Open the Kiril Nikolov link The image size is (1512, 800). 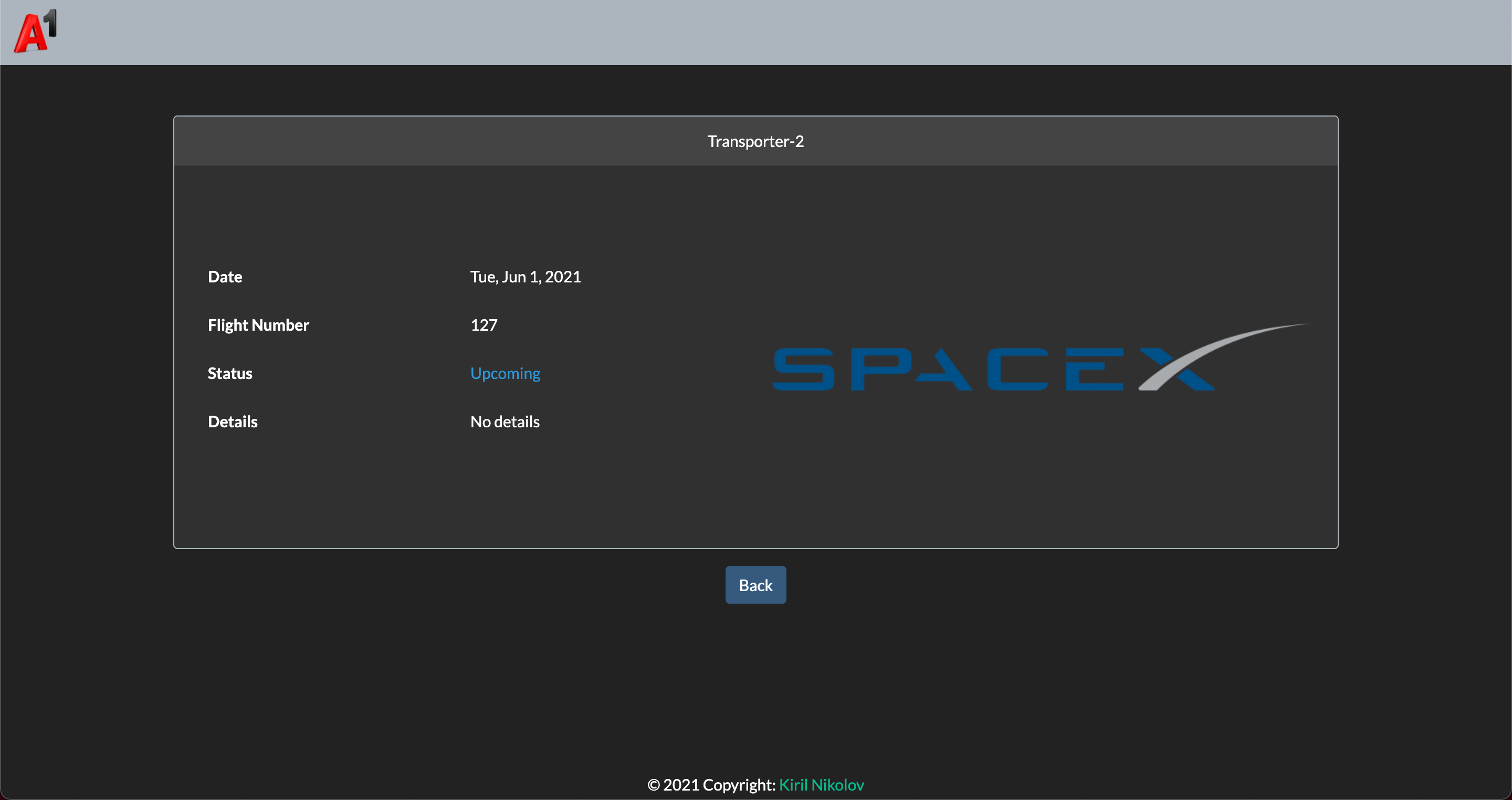tap(821, 785)
